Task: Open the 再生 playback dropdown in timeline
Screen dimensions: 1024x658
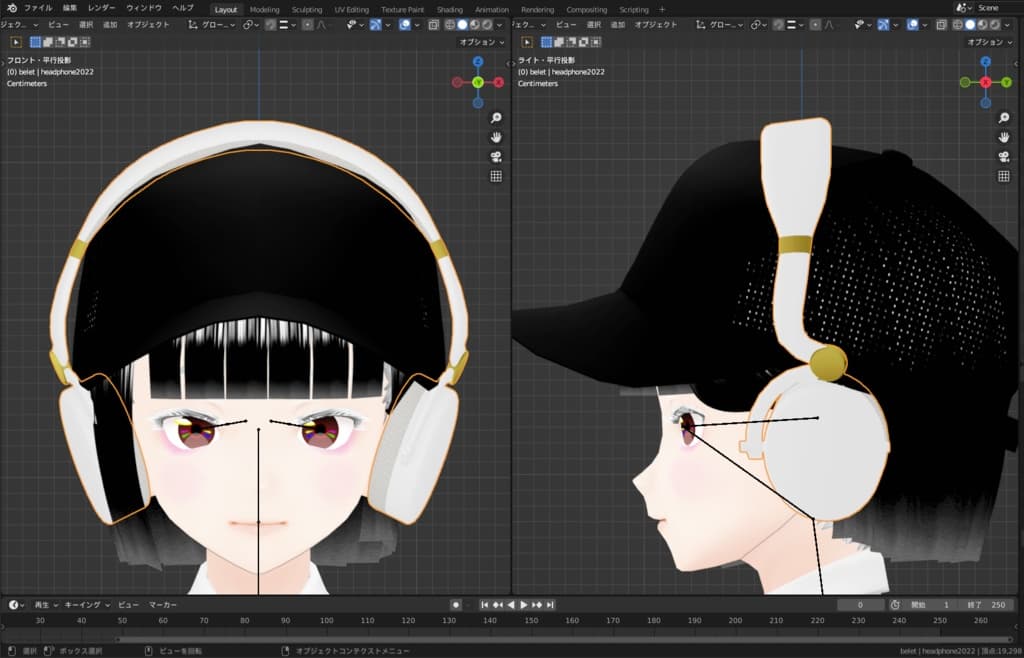Action: [45, 605]
